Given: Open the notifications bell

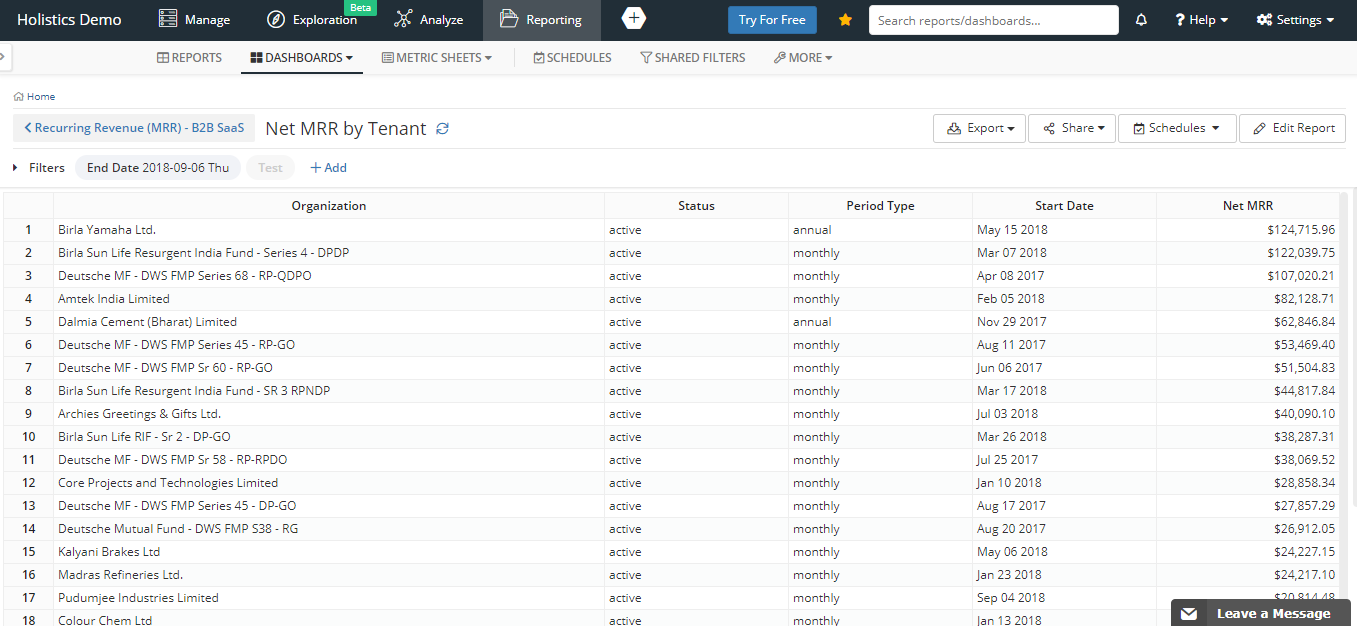Looking at the screenshot, I should (1141, 20).
